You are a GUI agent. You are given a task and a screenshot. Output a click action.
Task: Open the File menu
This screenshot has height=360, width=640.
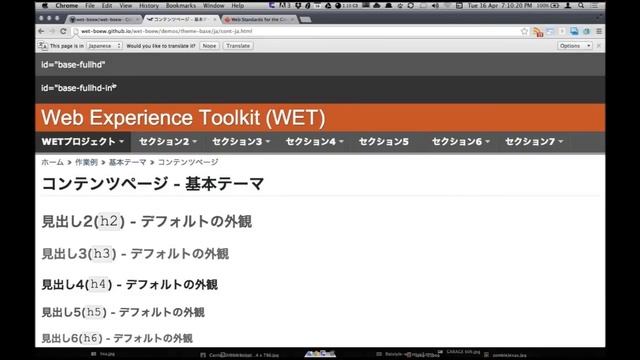[90, 6]
